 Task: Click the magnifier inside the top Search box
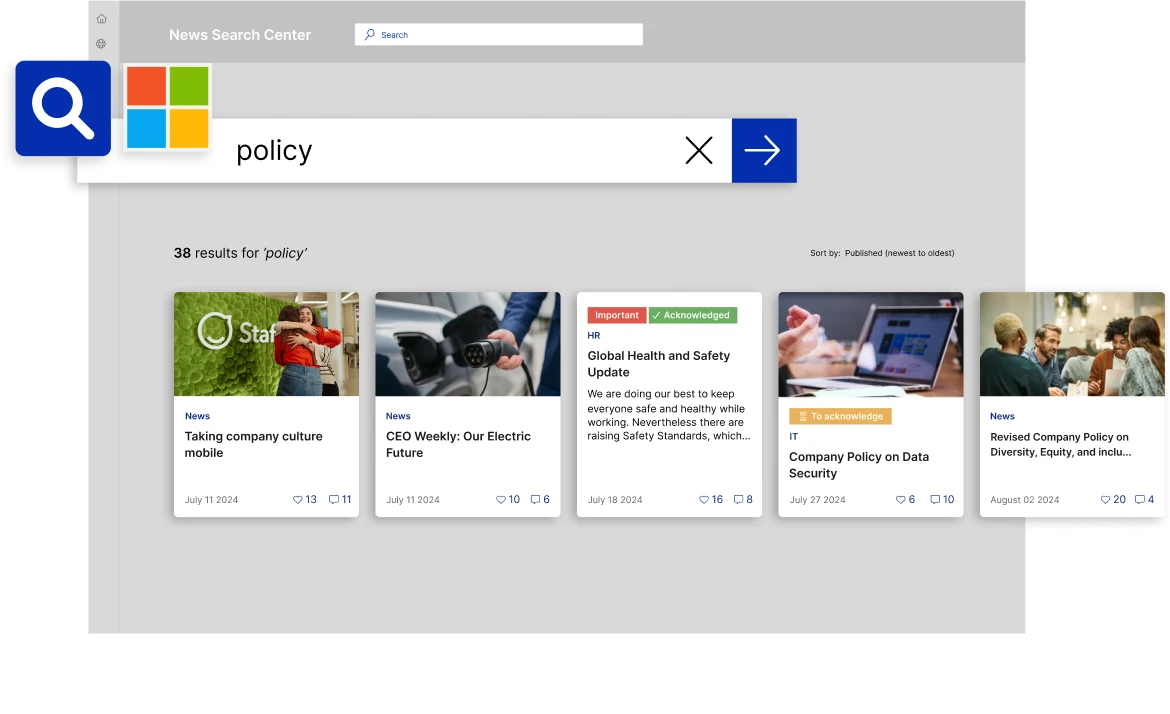(369, 34)
